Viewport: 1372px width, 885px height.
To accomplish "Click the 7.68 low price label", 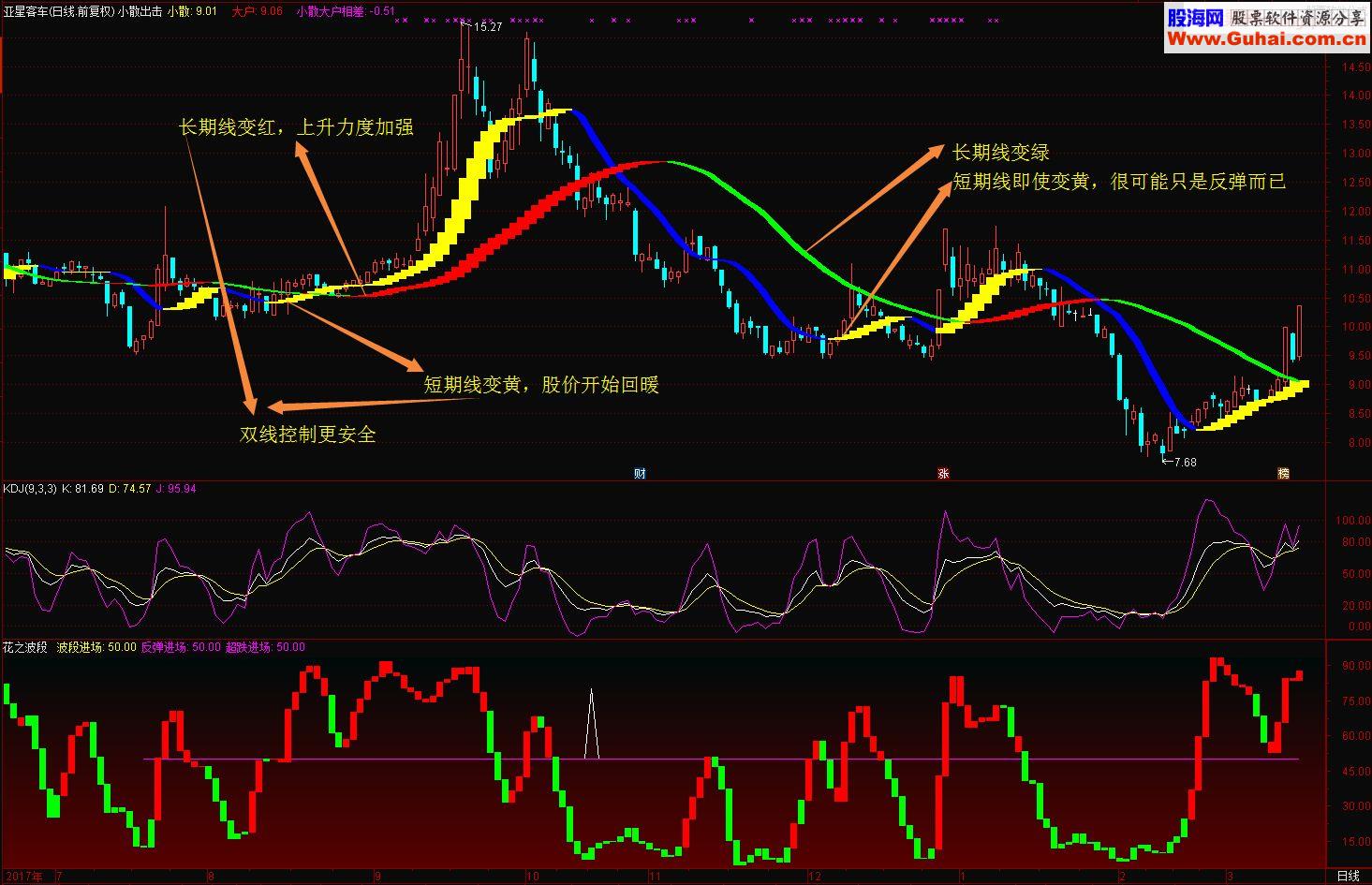I will coord(1184,462).
